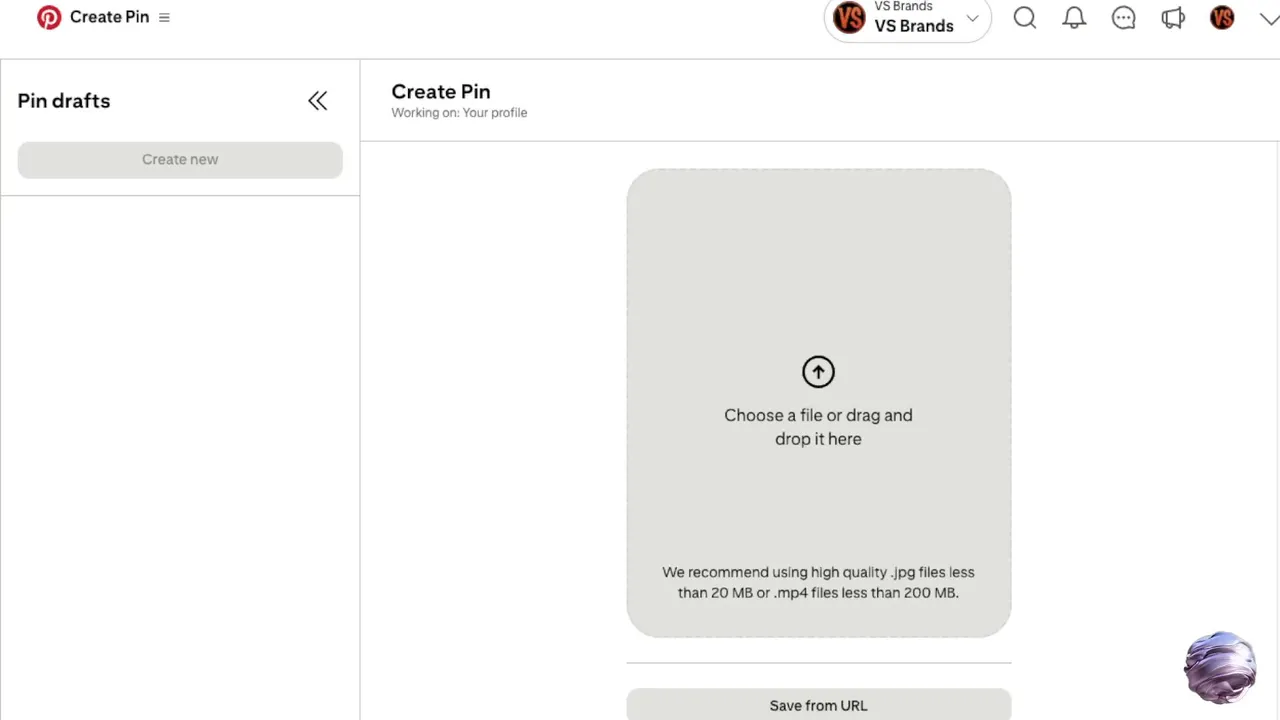Open the search magnifier icon
1280x720 pixels.
click(x=1024, y=18)
